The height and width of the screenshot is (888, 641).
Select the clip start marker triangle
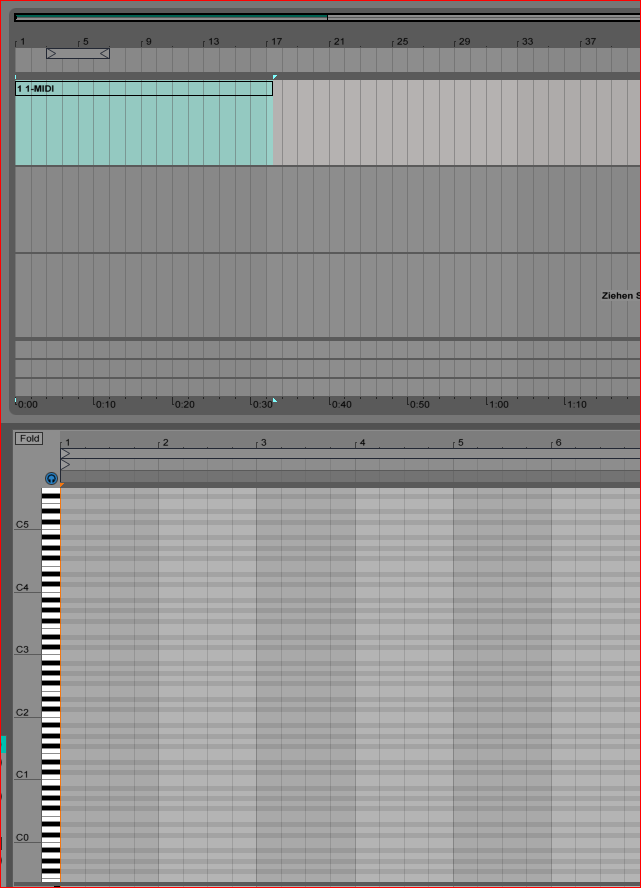pos(65,464)
